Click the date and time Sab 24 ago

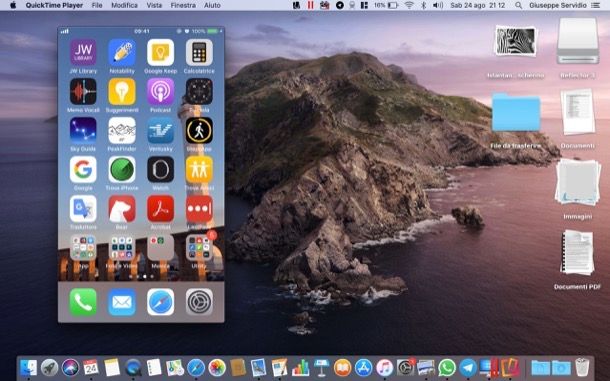coord(478,5)
